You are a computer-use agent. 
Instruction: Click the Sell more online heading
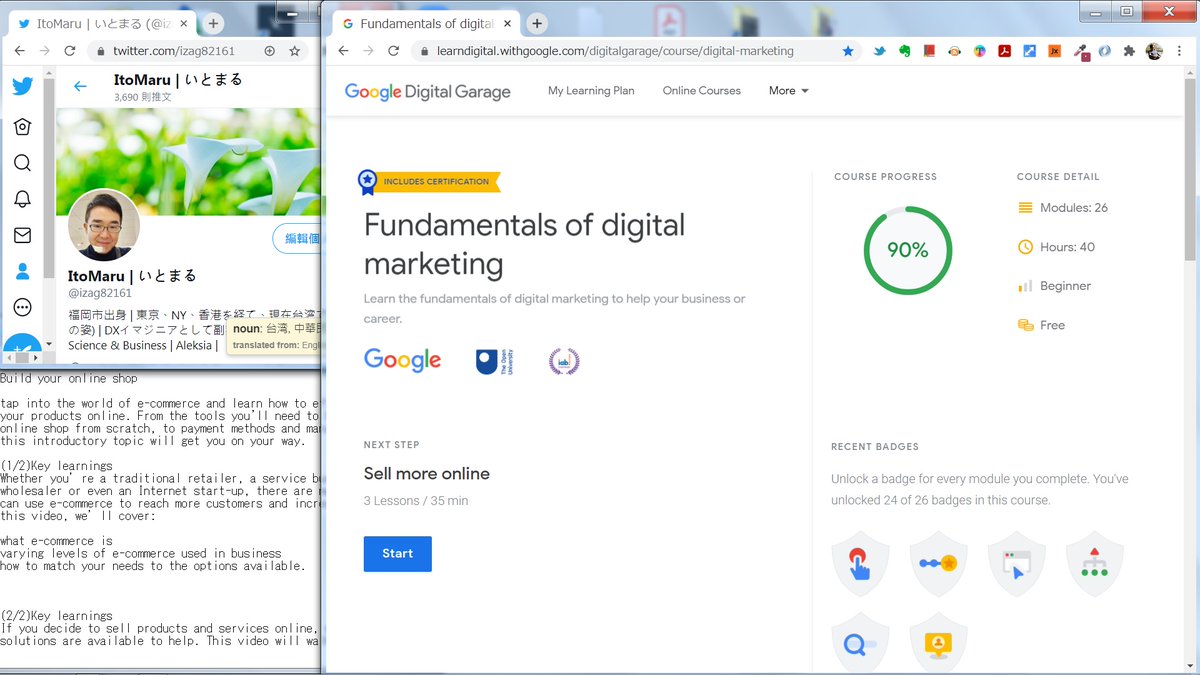point(427,473)
